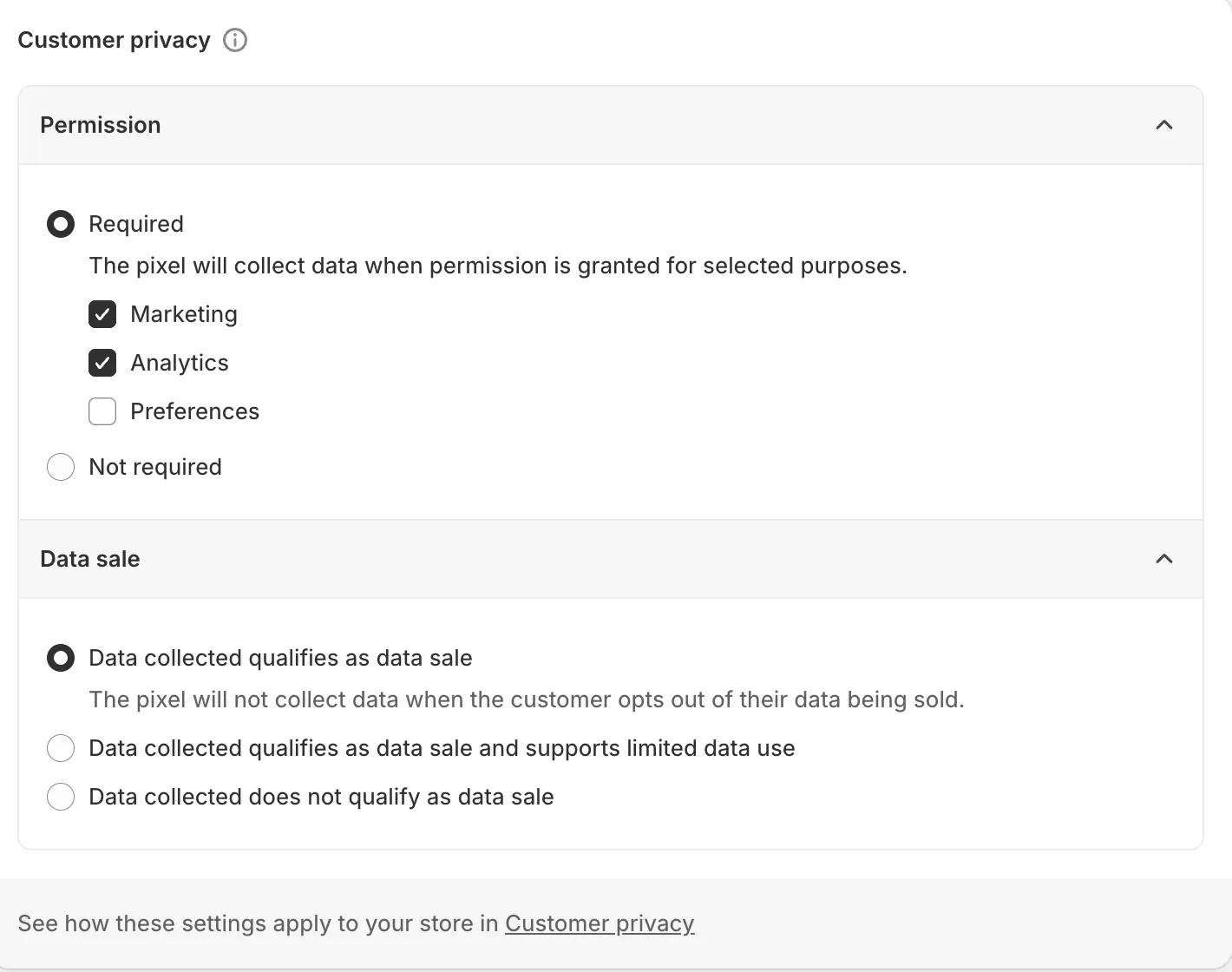This screenshot has width=1232, height=972.
Task: Click label text 'Data collected does not qualify'
Action: (x=321, y=797)
